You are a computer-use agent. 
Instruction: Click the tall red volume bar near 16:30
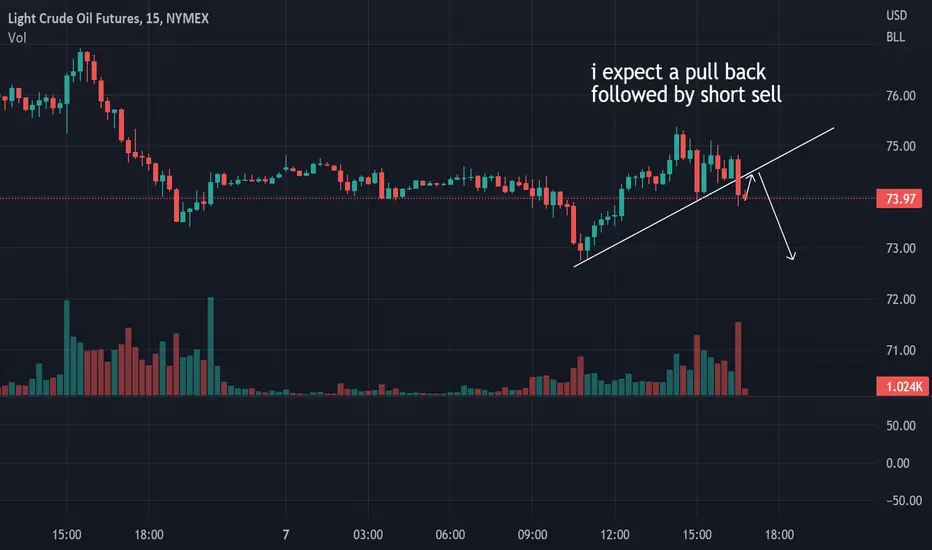click(738, 359)
